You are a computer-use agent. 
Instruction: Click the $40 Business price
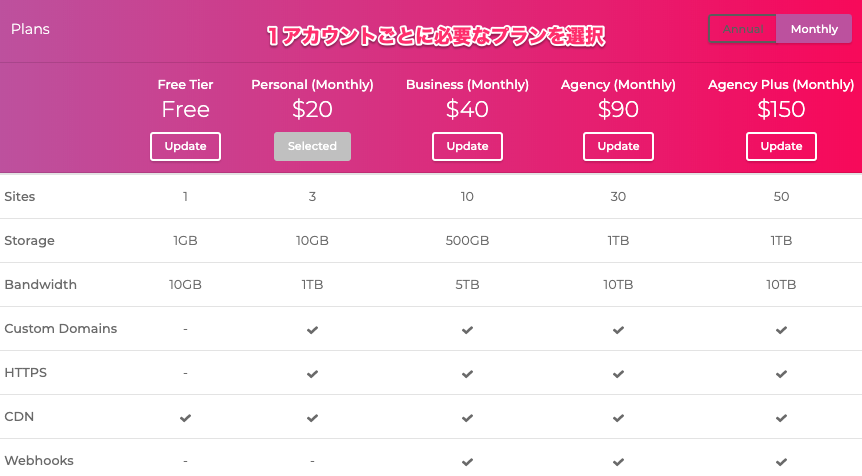(x=467, y=109)
